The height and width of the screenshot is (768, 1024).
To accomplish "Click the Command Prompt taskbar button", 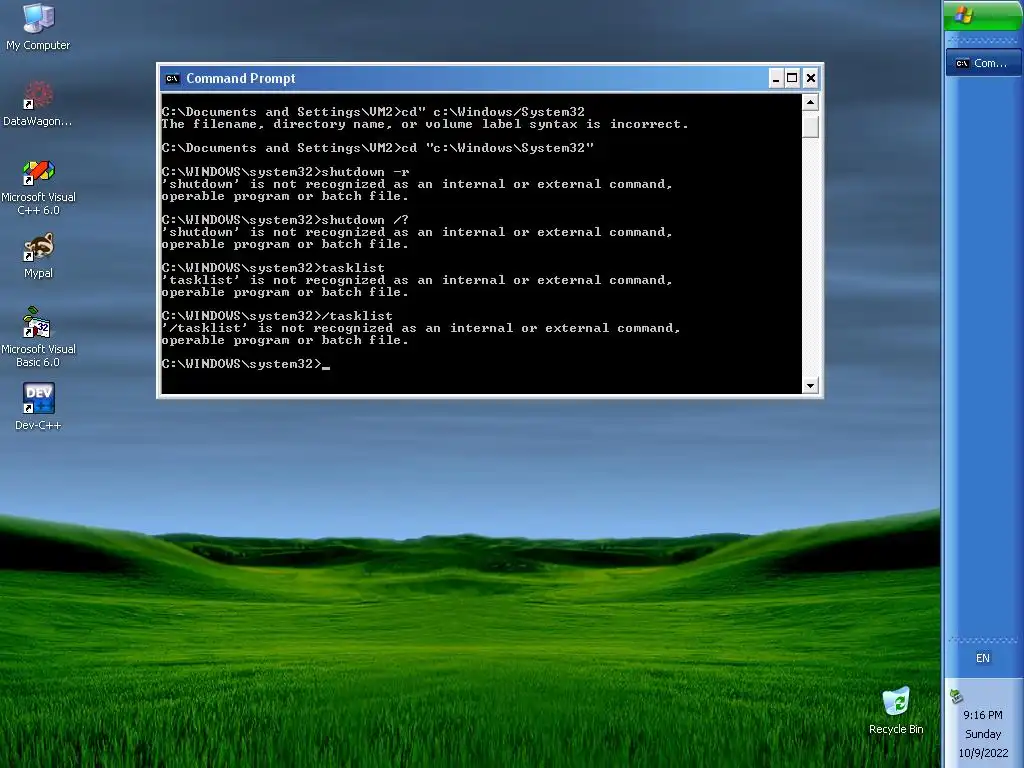I will click(983, 63).
